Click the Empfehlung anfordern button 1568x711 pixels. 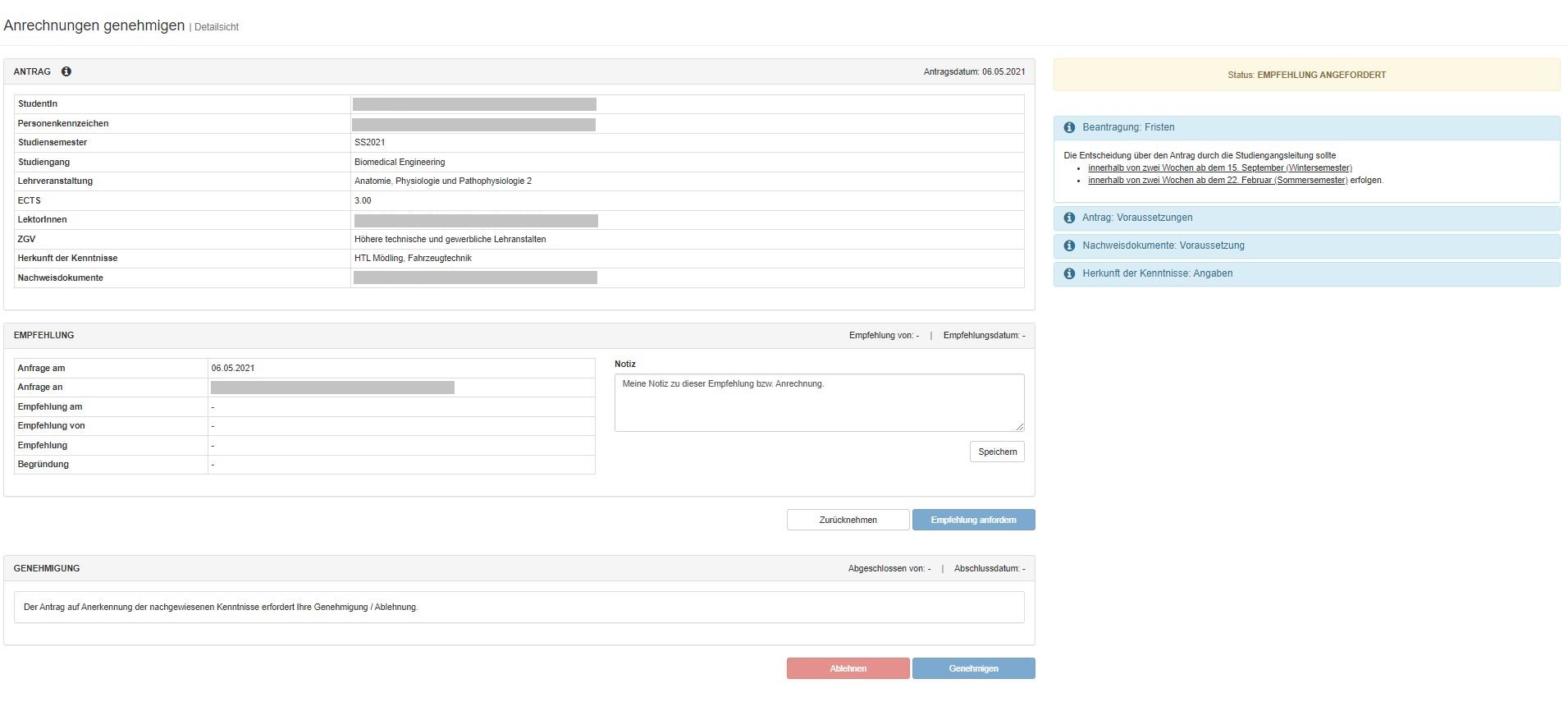coord(973,520)
